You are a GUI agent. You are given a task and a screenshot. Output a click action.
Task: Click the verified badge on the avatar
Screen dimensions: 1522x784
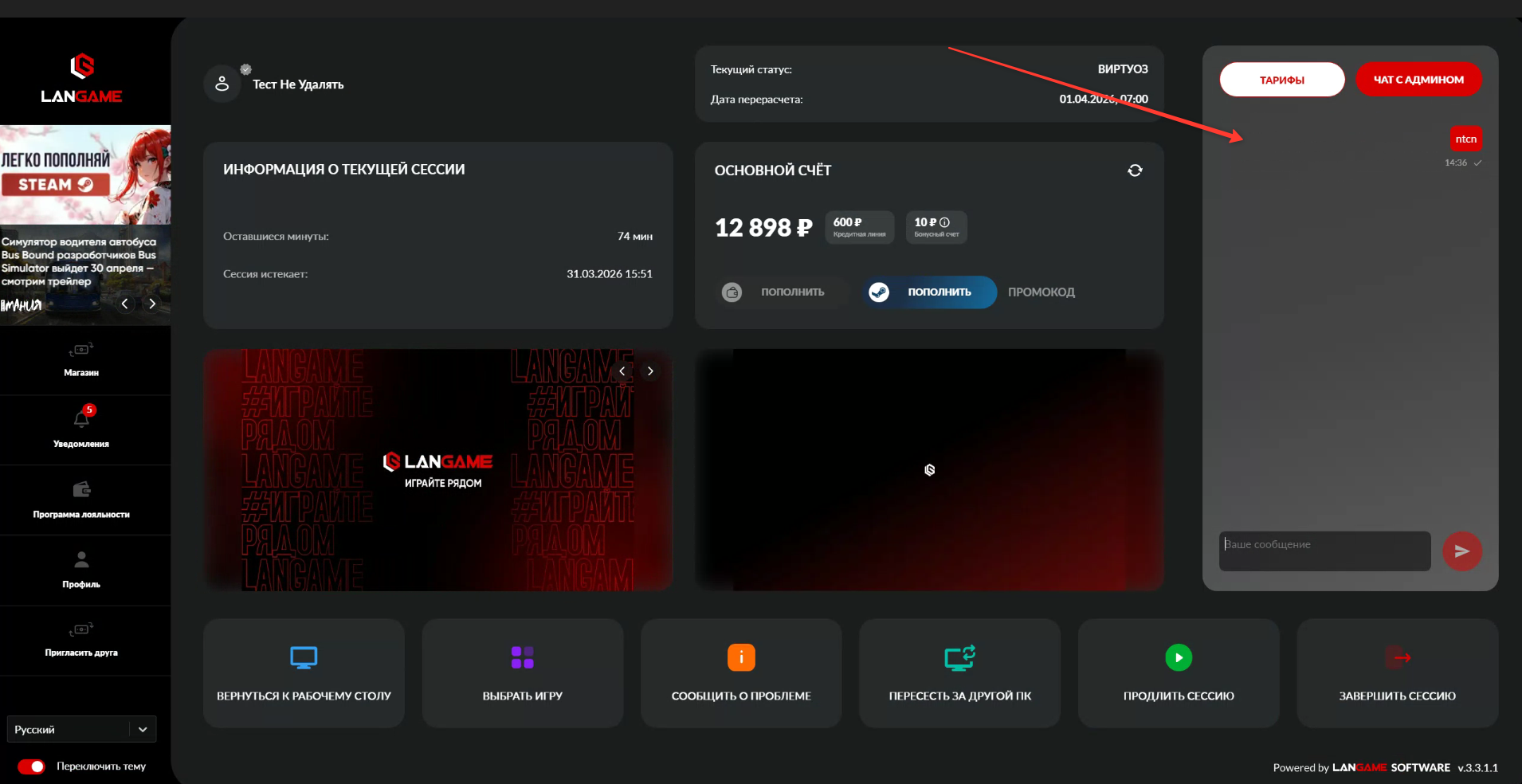[245, 69]
